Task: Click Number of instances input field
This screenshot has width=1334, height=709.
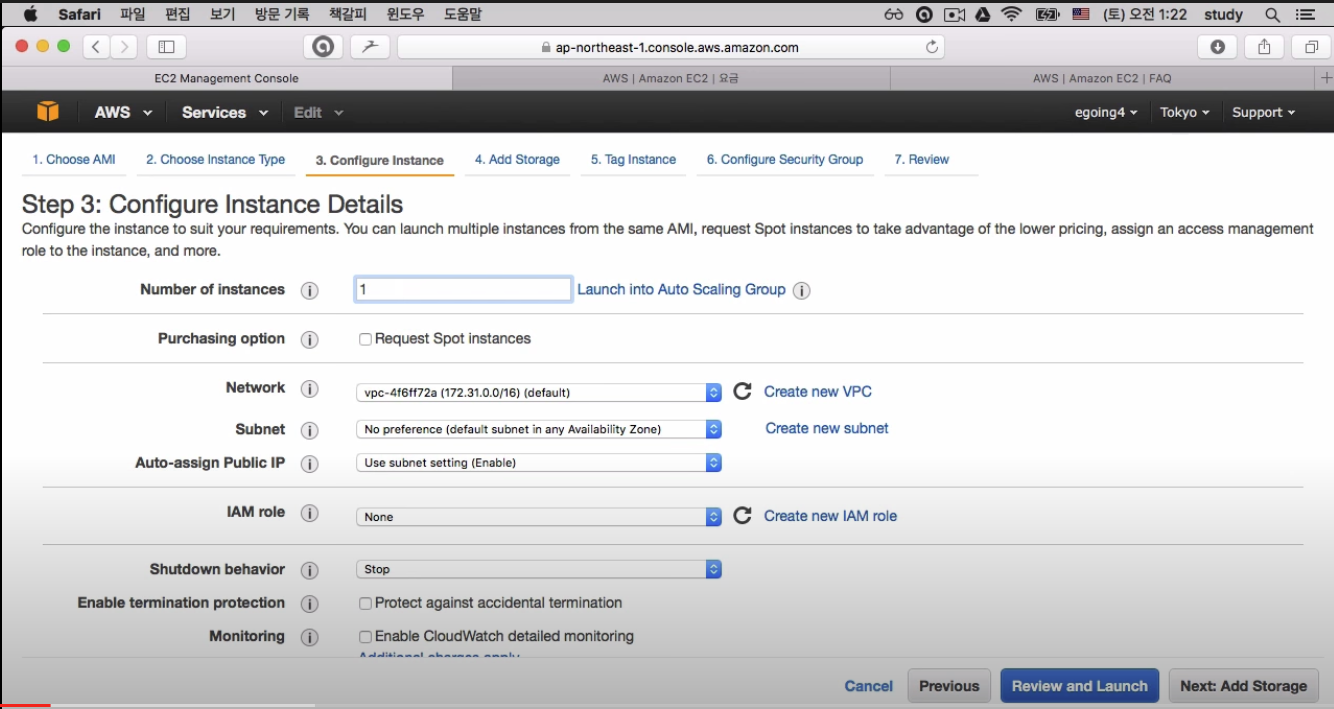Action: (x=464, y=289)
